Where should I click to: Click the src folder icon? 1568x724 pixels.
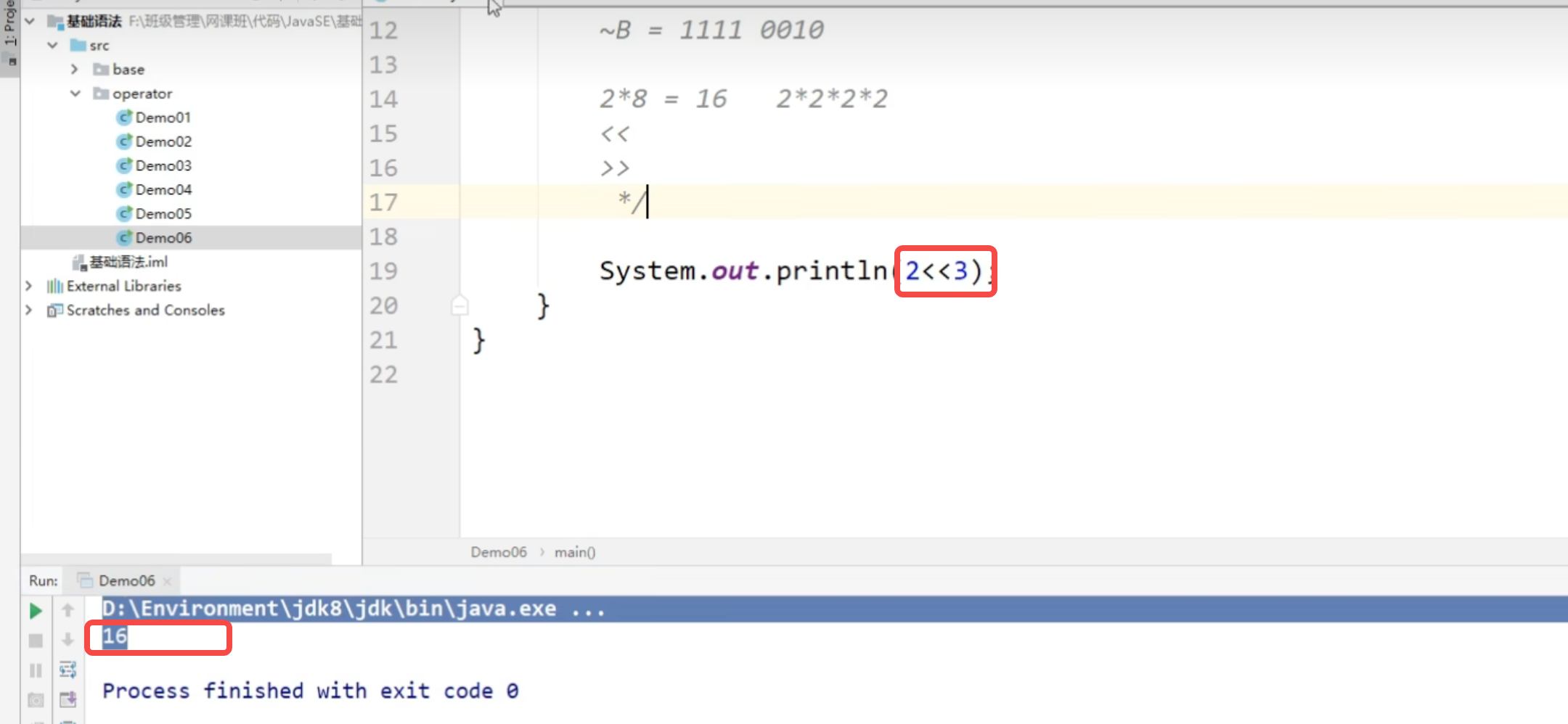[x=78, y=45]
